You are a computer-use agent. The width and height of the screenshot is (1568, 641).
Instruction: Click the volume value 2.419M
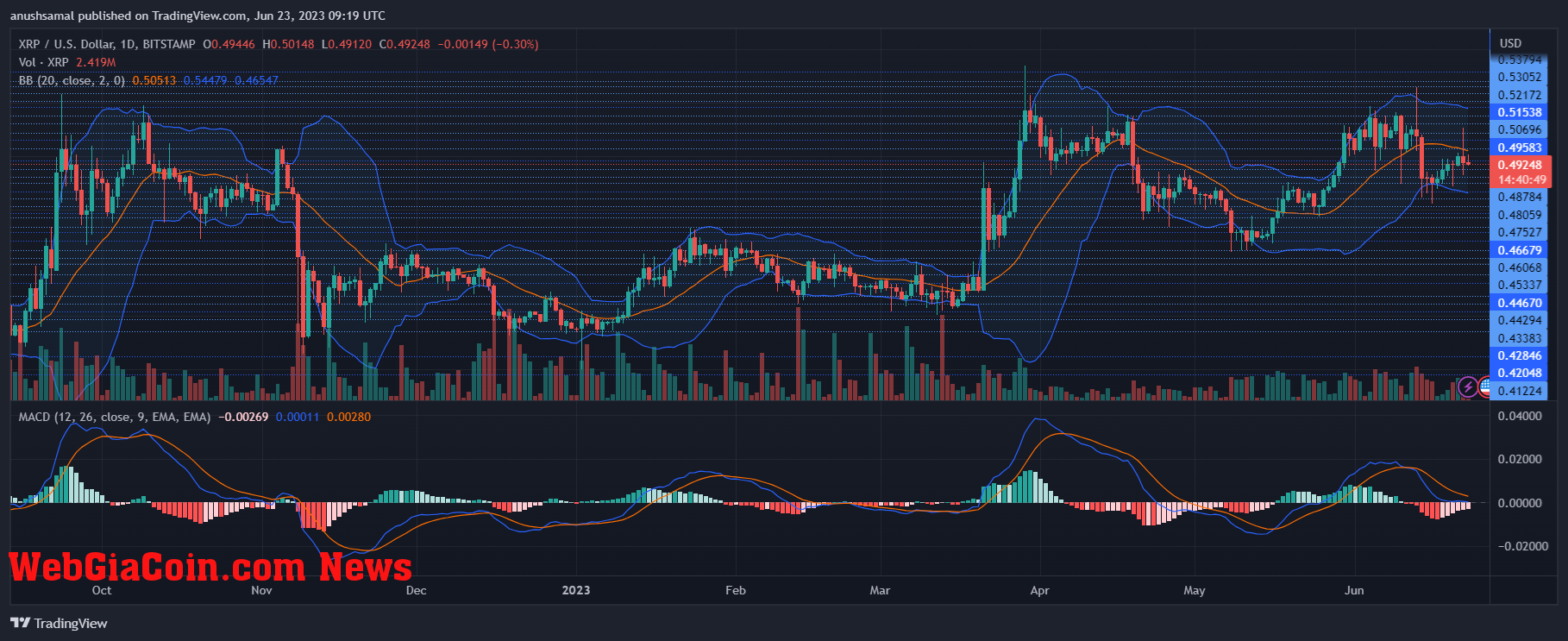pyautogui.click(x=96, y=62)
